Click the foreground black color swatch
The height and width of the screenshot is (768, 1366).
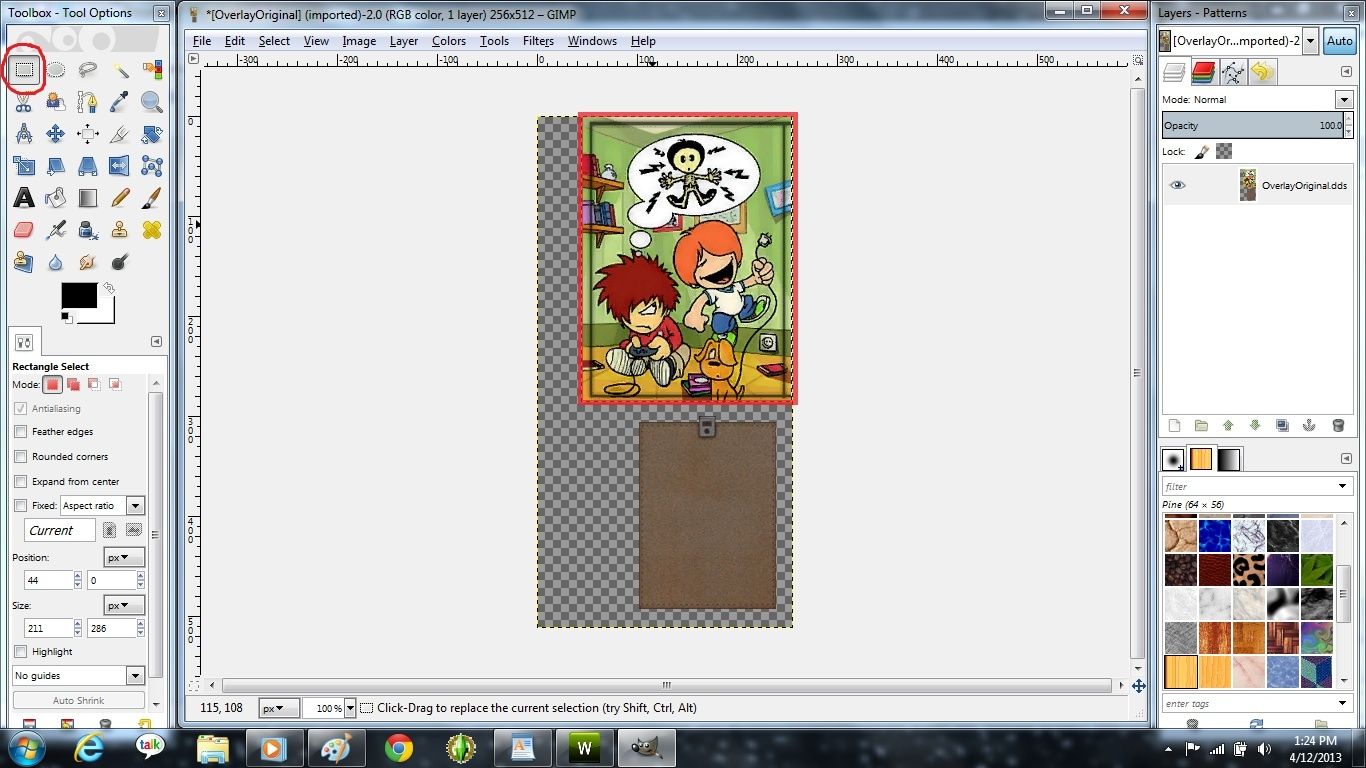point(79,296)
